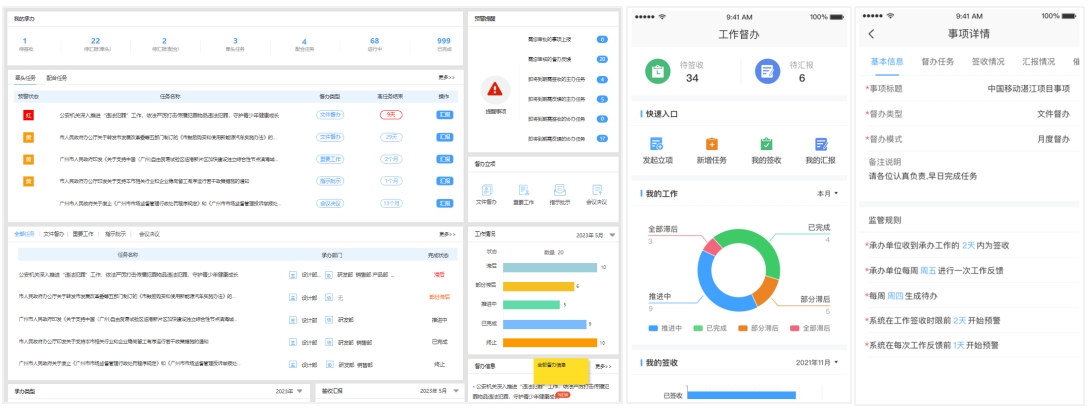Viewport: 1089px width, 412px height.
Task: Open 我的签收 quick entry icon
Action: tap(766, 144)
